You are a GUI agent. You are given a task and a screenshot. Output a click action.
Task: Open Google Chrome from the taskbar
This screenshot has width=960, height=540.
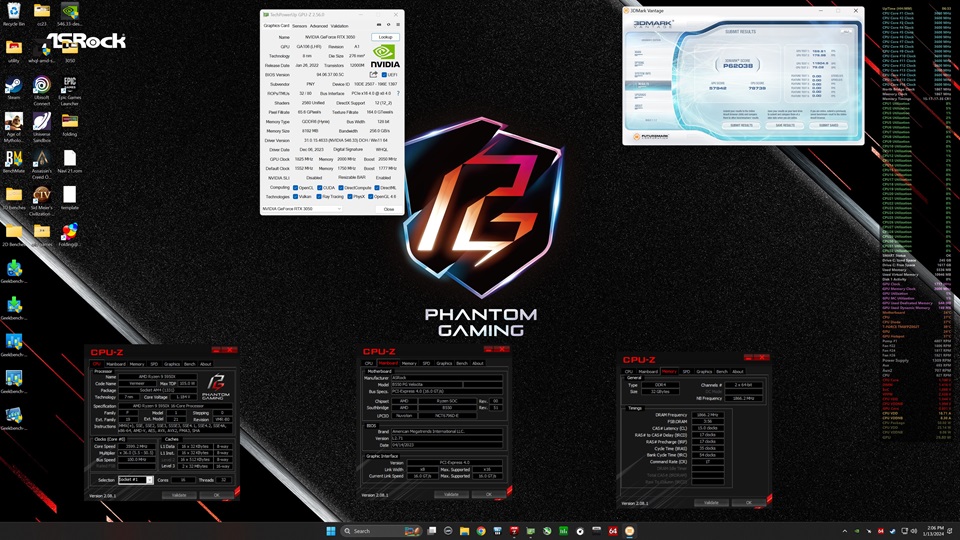tap(481, 531)
